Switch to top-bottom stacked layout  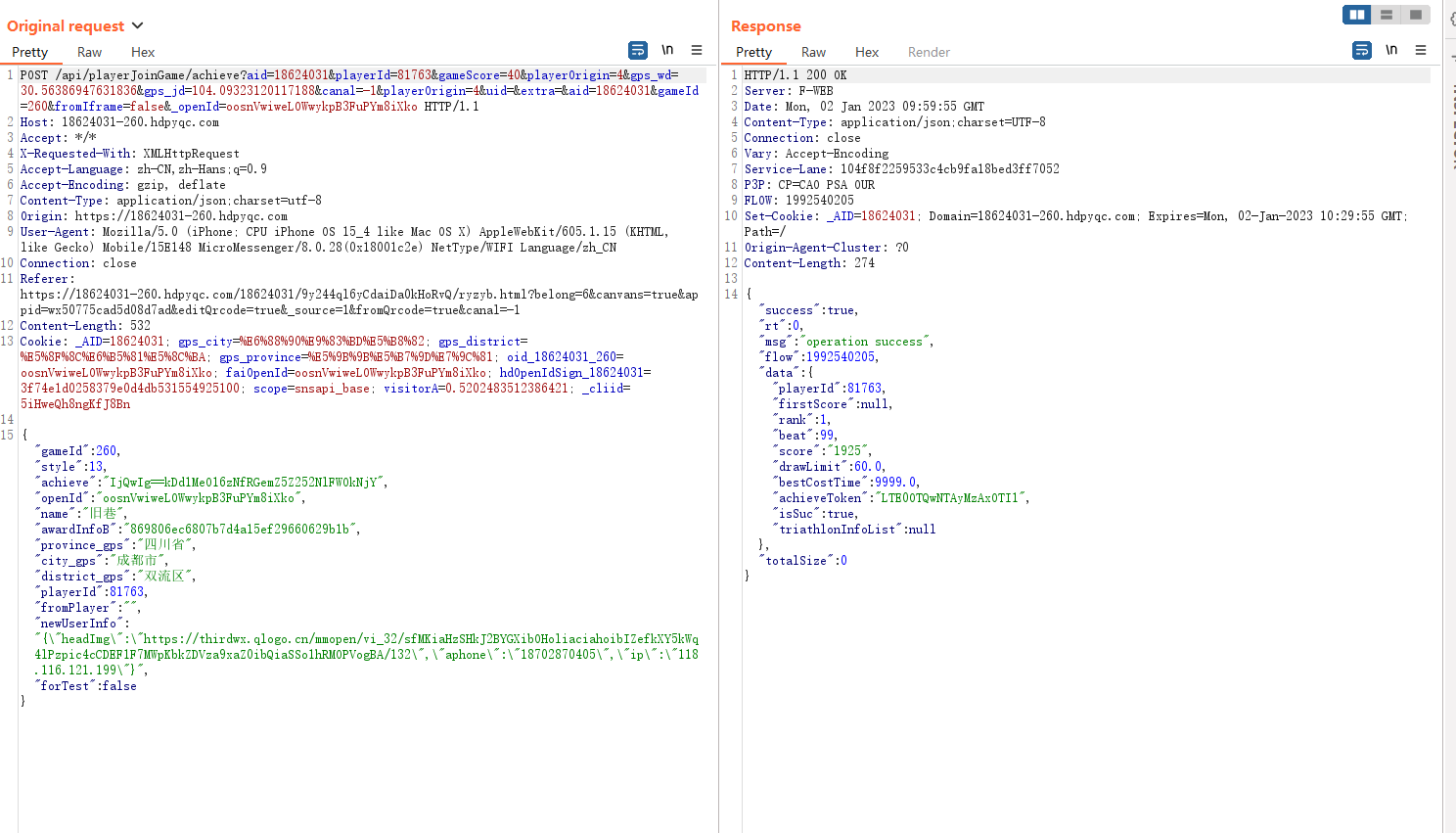click(x=1387, y=15)
